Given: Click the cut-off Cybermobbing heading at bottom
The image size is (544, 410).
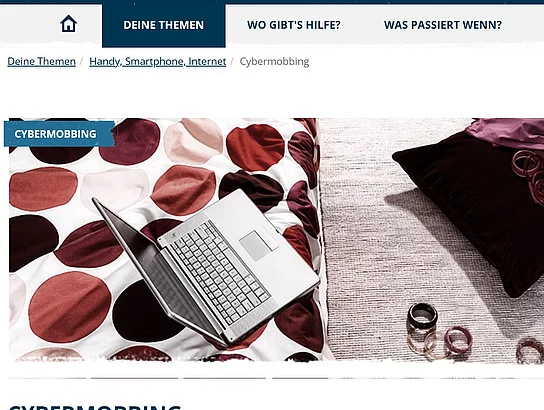Looking at the screenshot, I should [x=95, y=407].
